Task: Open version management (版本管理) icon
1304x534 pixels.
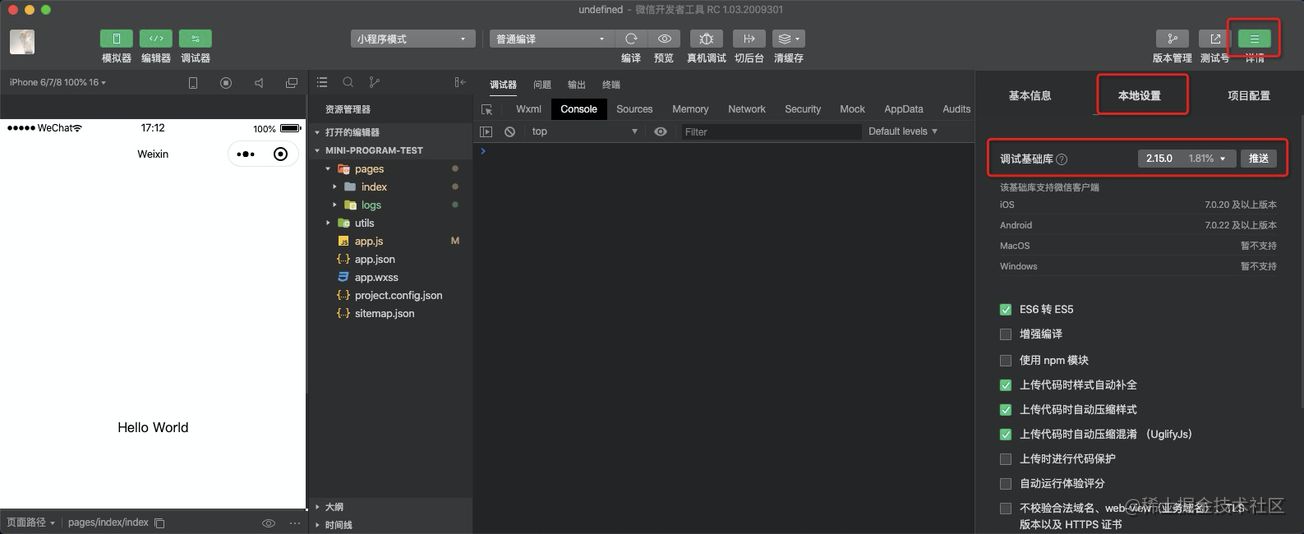Action: tap(1171, 39)
